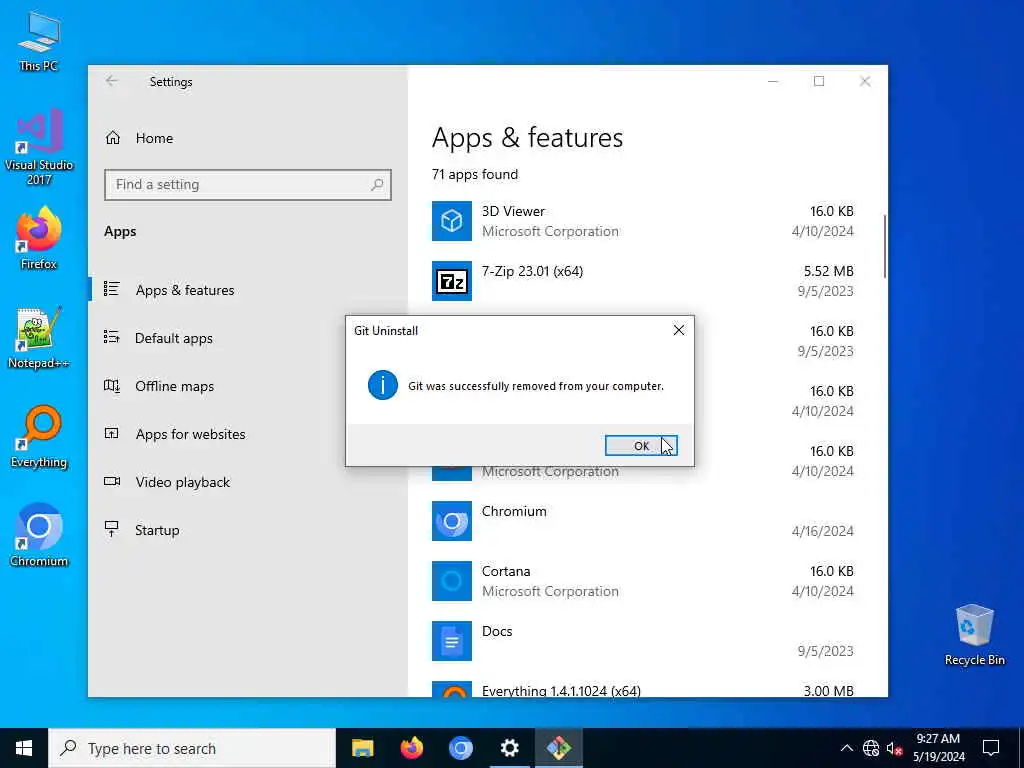The height and width of the screenshot is (768, 1024).
Task: Switch to the Settings gear taskbar icon
Action: pos(509,748)
